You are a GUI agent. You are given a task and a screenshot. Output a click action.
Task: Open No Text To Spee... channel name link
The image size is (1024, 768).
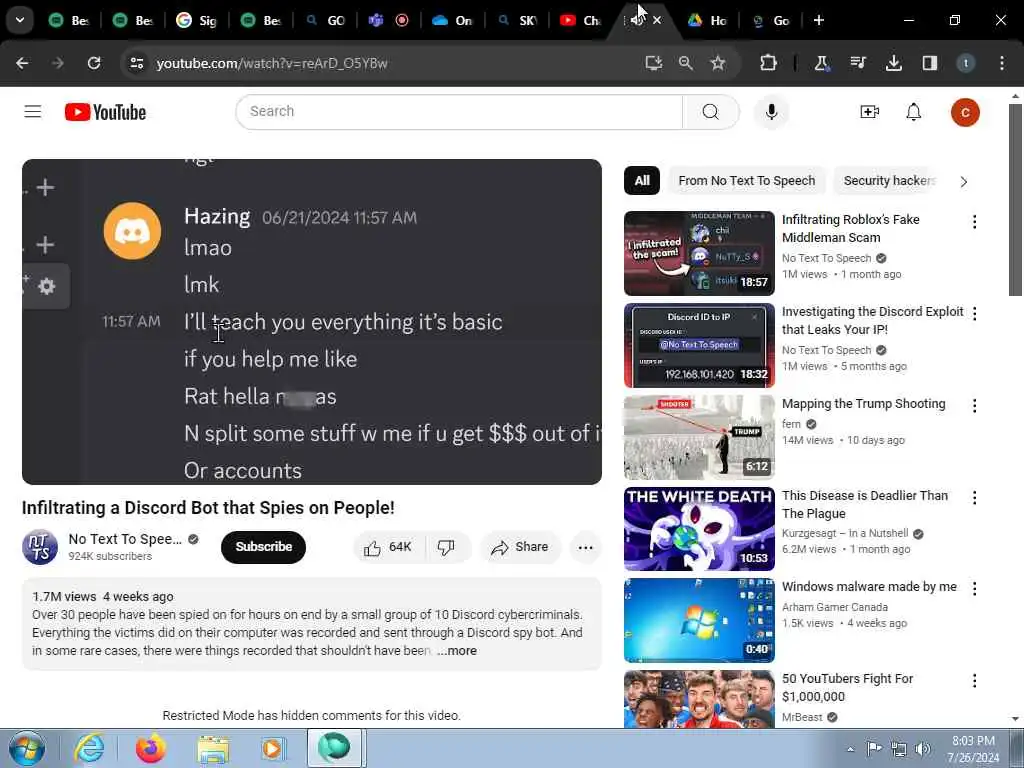pos(125,539)
